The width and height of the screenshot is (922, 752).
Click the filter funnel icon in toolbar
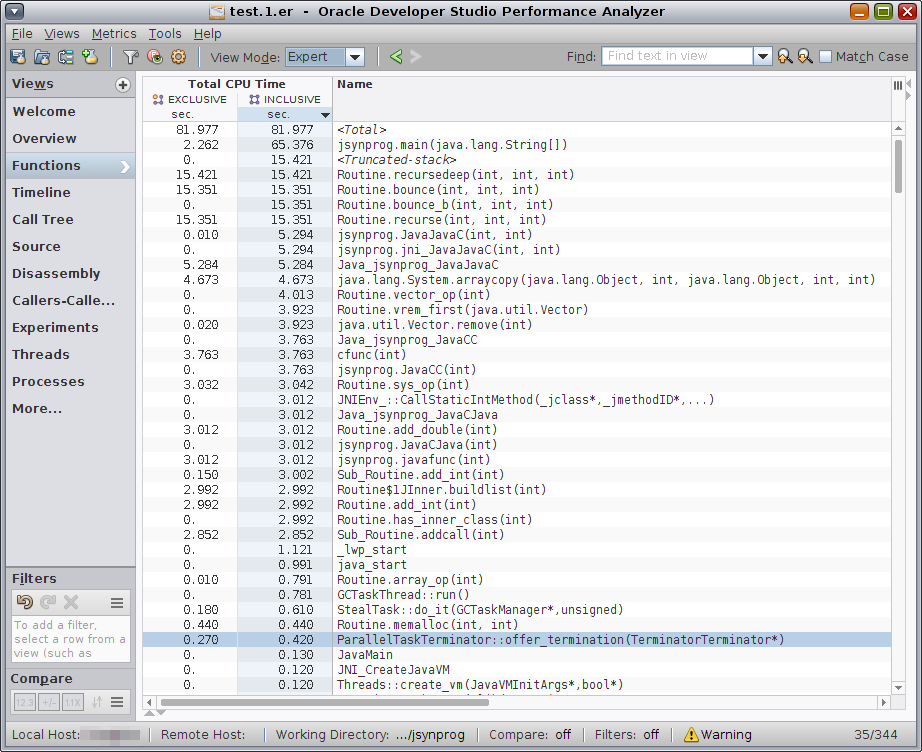pyautogui.click(x=130, y=57)
